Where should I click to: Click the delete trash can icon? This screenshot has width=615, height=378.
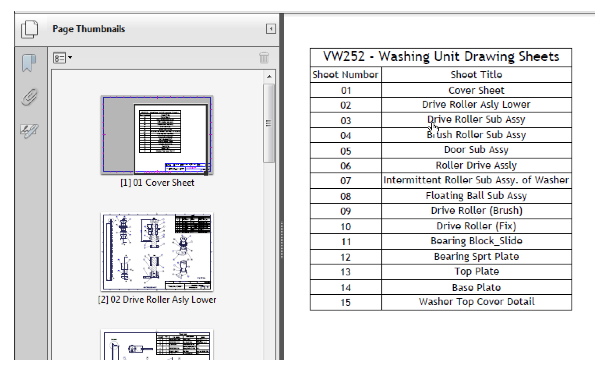coord(264,58)
